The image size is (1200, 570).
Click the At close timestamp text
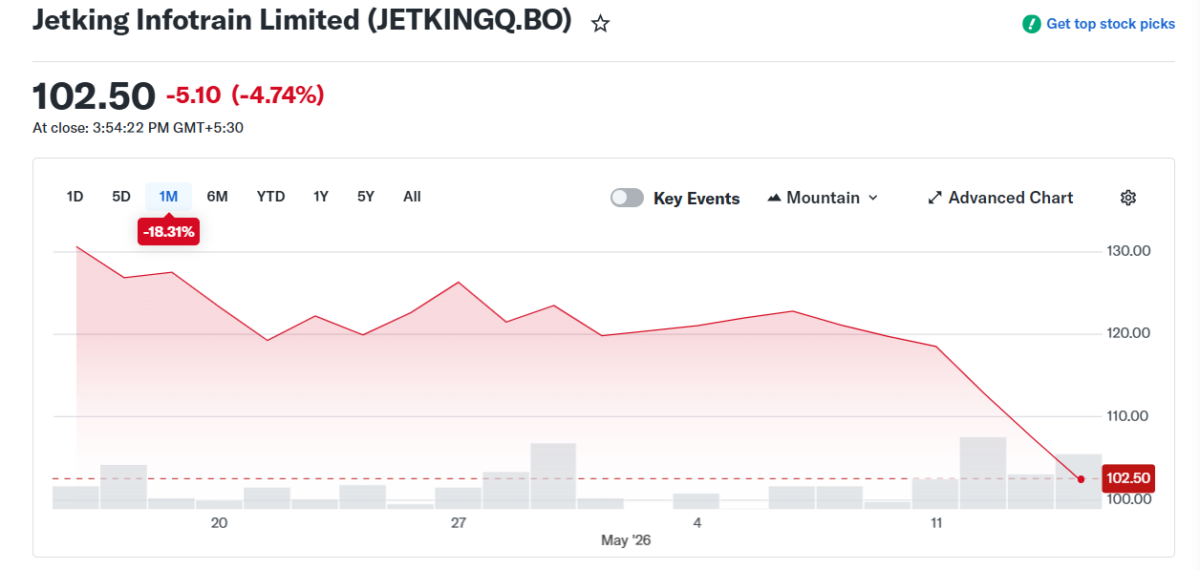tap(138, 128)
